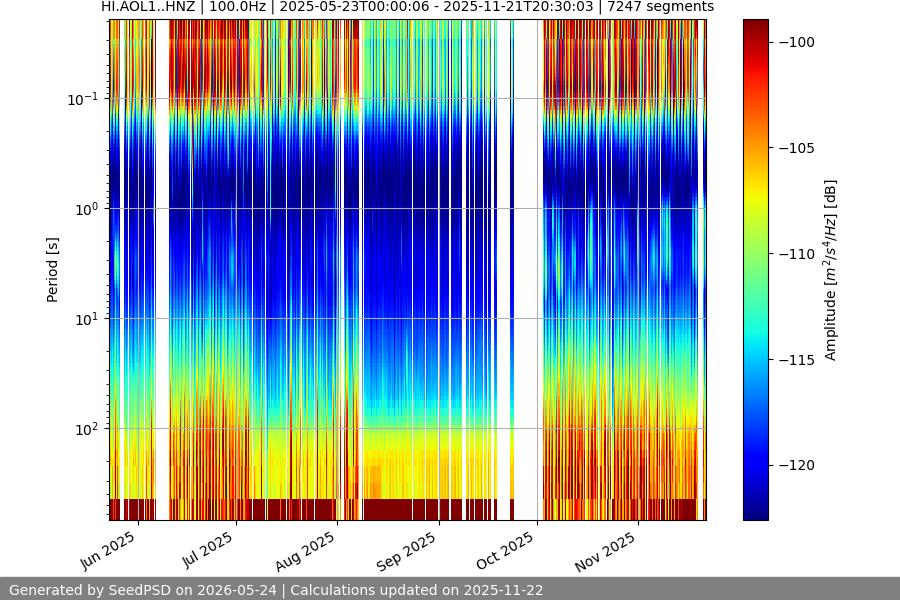
Task: Click the white data gap in mid-June
Action: pyautogui.click(x=162, y=270)
